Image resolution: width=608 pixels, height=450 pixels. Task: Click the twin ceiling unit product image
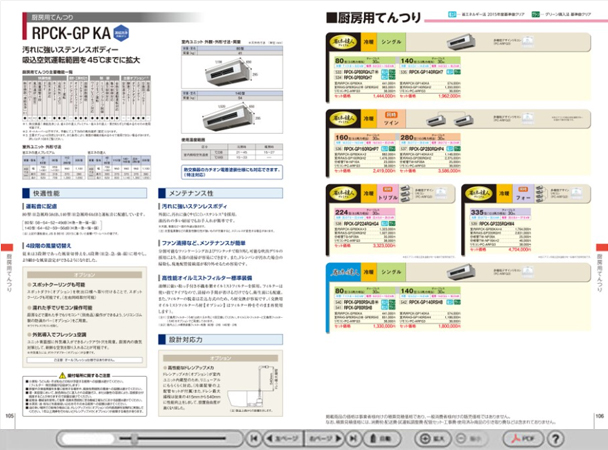(449, 120)
